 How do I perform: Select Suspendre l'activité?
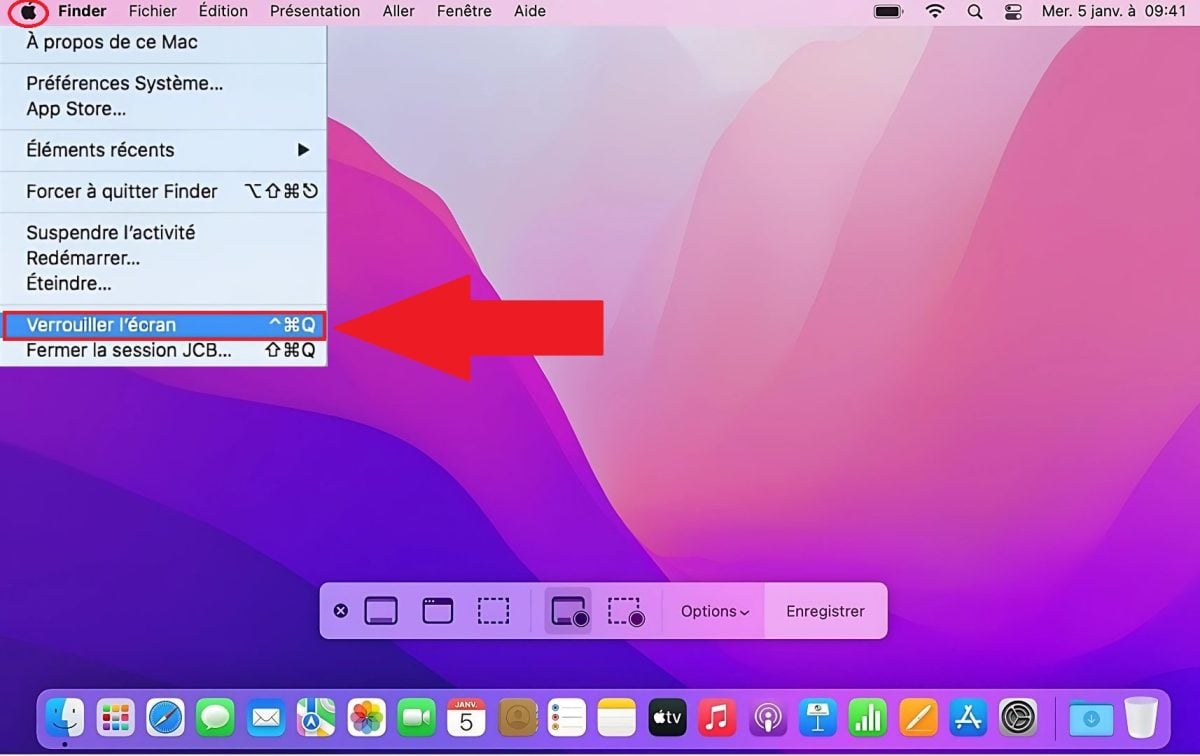(x=164, y=232)
